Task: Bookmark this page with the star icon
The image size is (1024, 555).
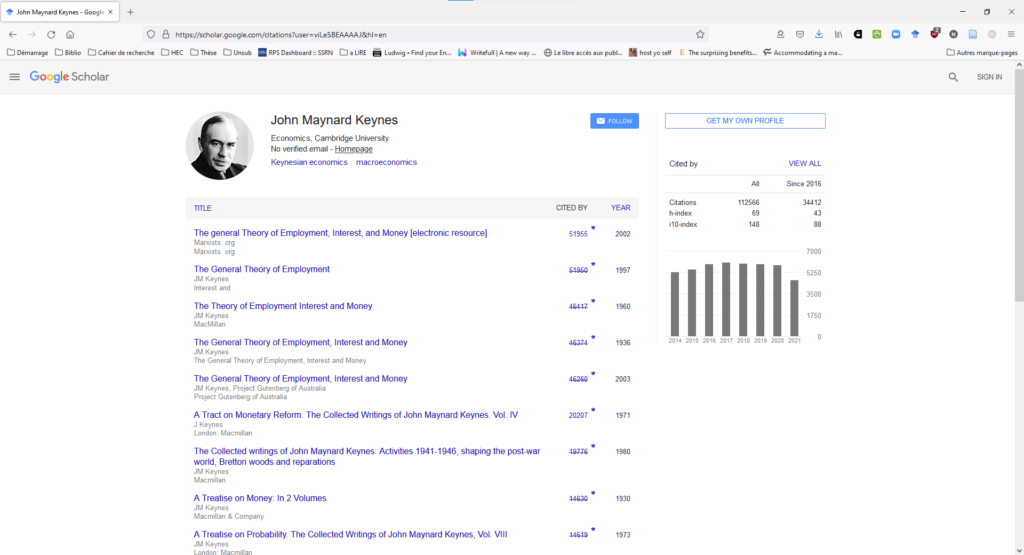Action: [700, 34]
